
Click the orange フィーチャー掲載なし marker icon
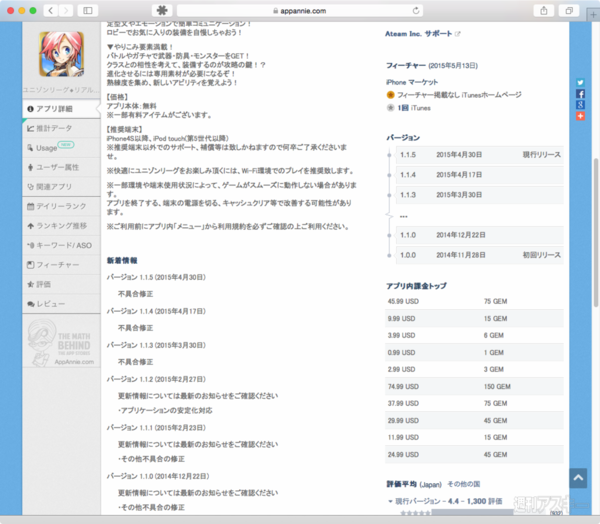390,95
